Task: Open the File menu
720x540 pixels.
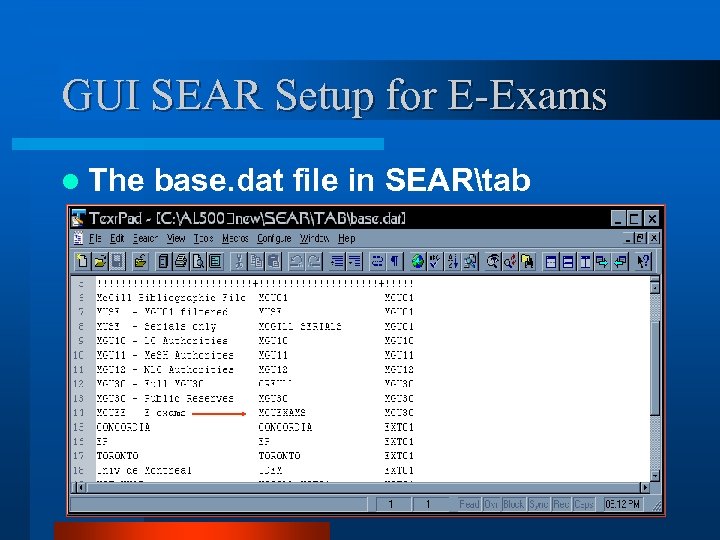Action: pos(95,238)
